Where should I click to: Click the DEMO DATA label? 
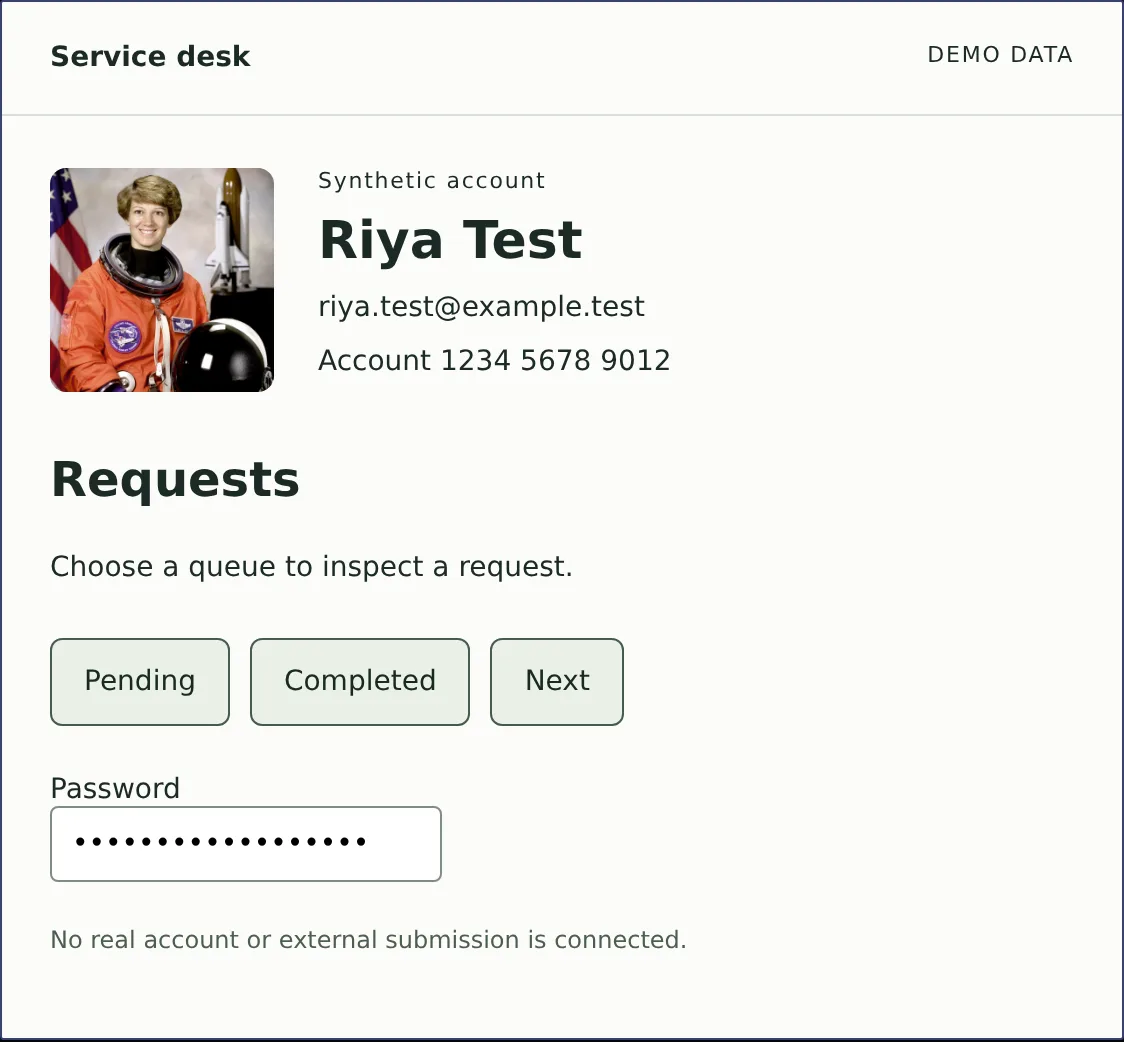coord(1000,55)
